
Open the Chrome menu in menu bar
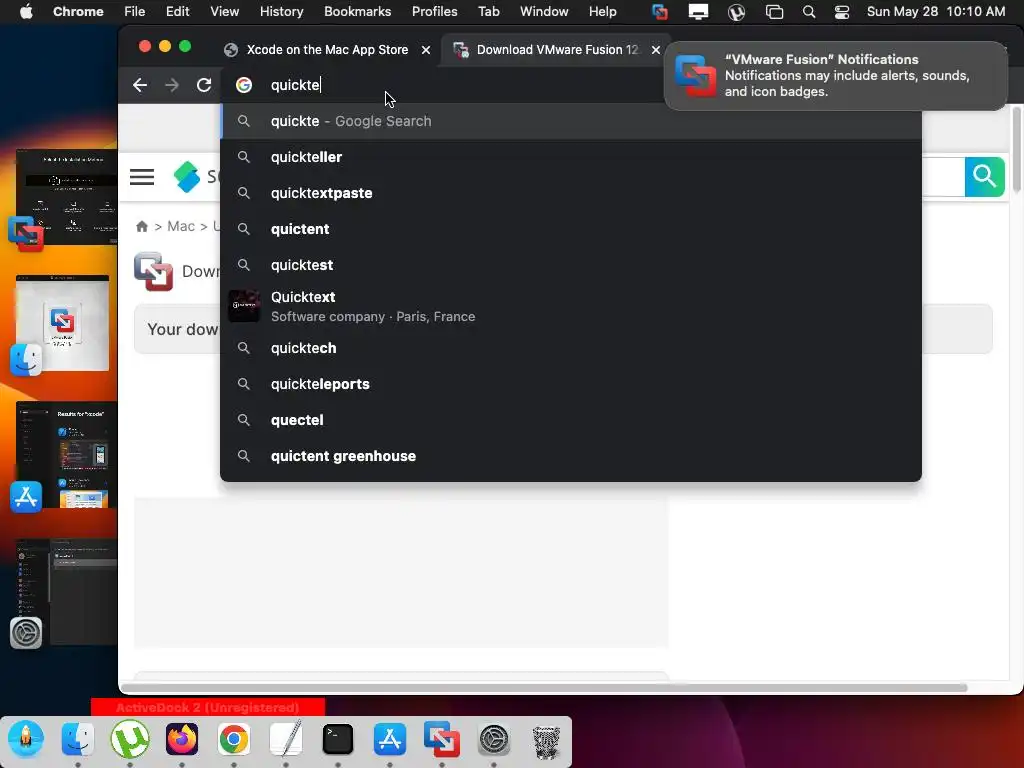[x=78, y=12]
